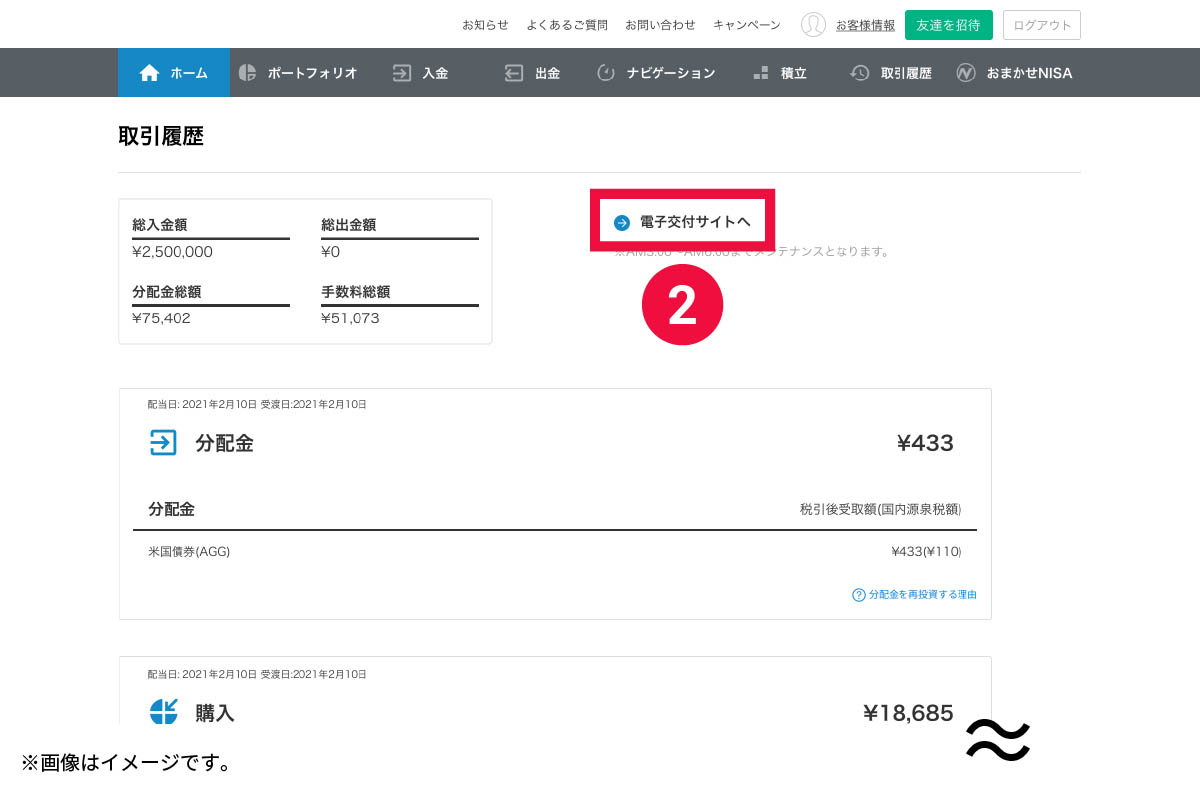Click the customer profile avatar icon

(x=813, y=25)
